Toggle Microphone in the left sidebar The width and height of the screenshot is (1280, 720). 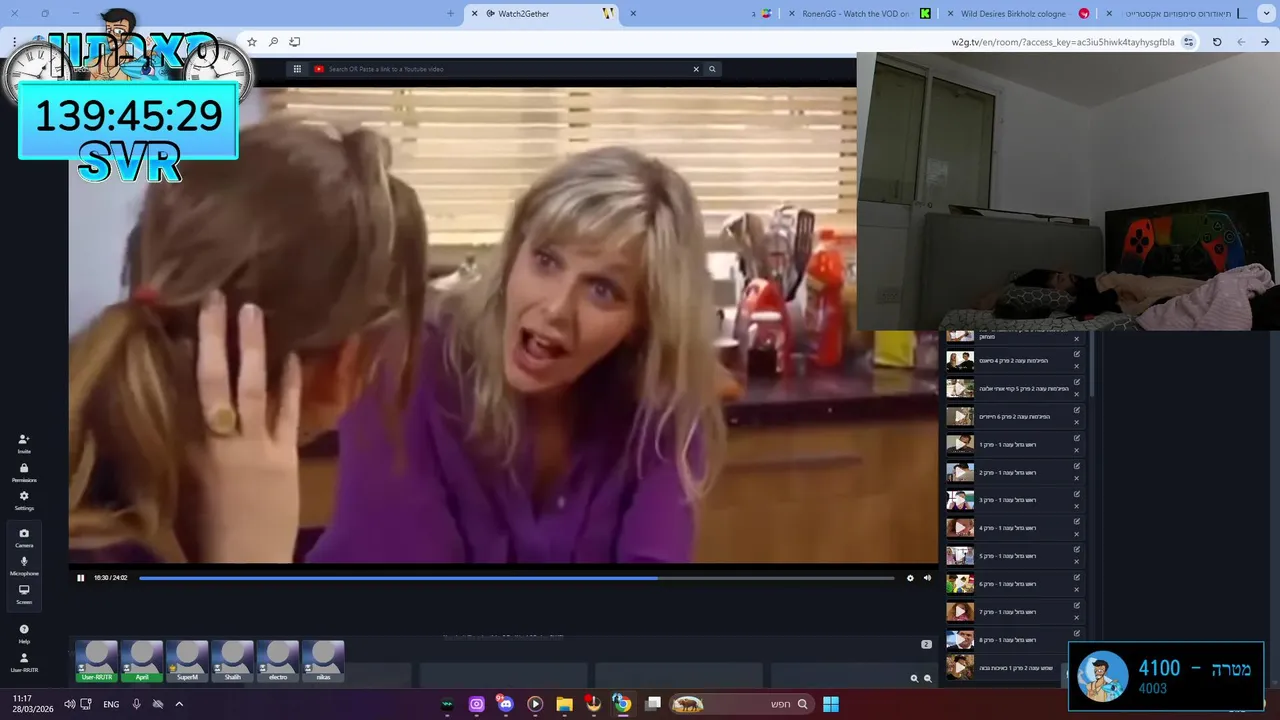click(24, 566)
